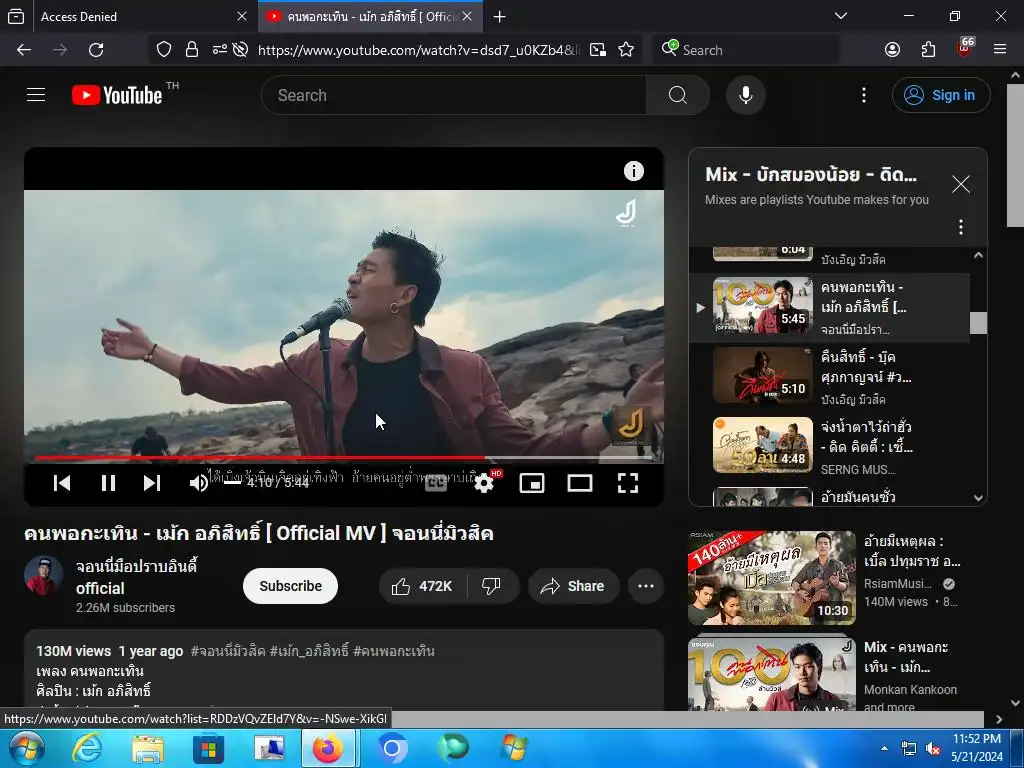1024x768 pixels.
Task: Open channel avatar of the uploader
Action: click(44, 575)
